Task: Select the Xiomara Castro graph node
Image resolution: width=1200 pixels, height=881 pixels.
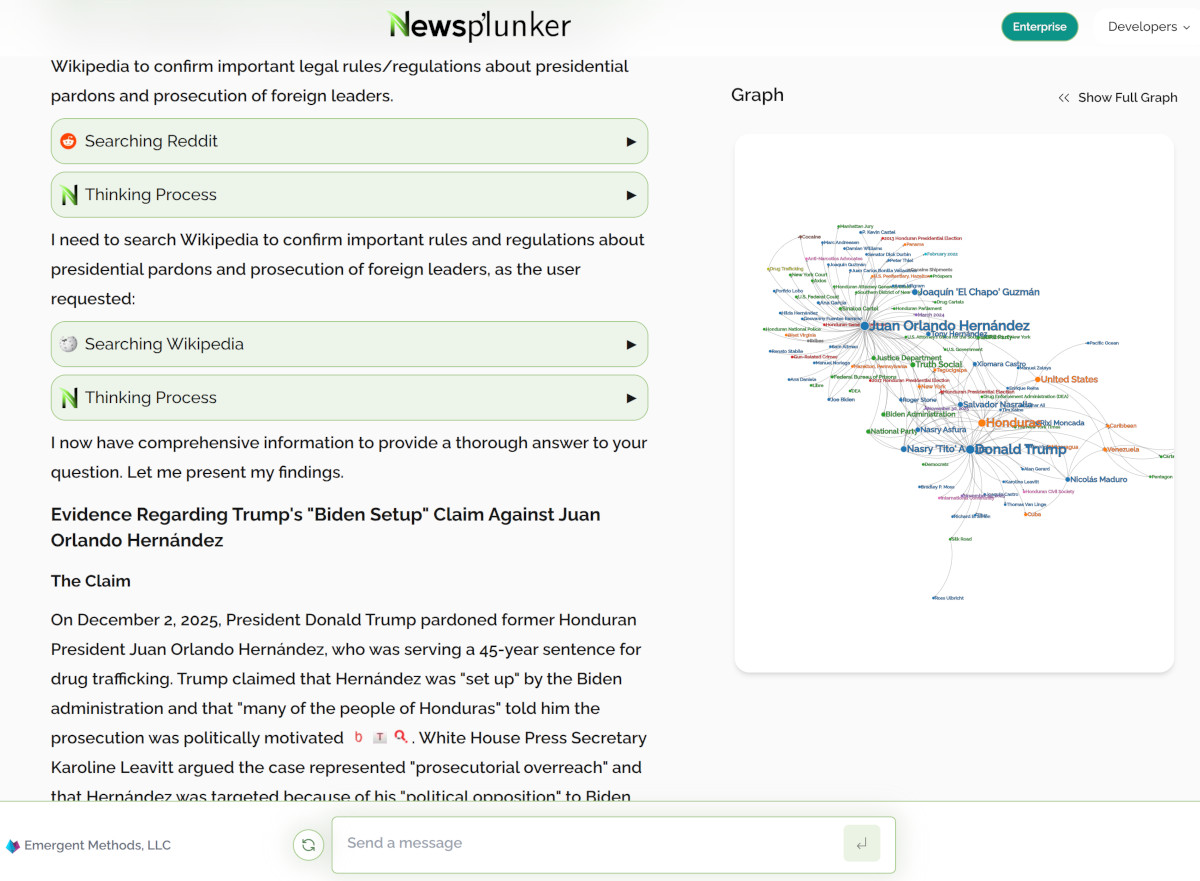Action: pos(975,364)
